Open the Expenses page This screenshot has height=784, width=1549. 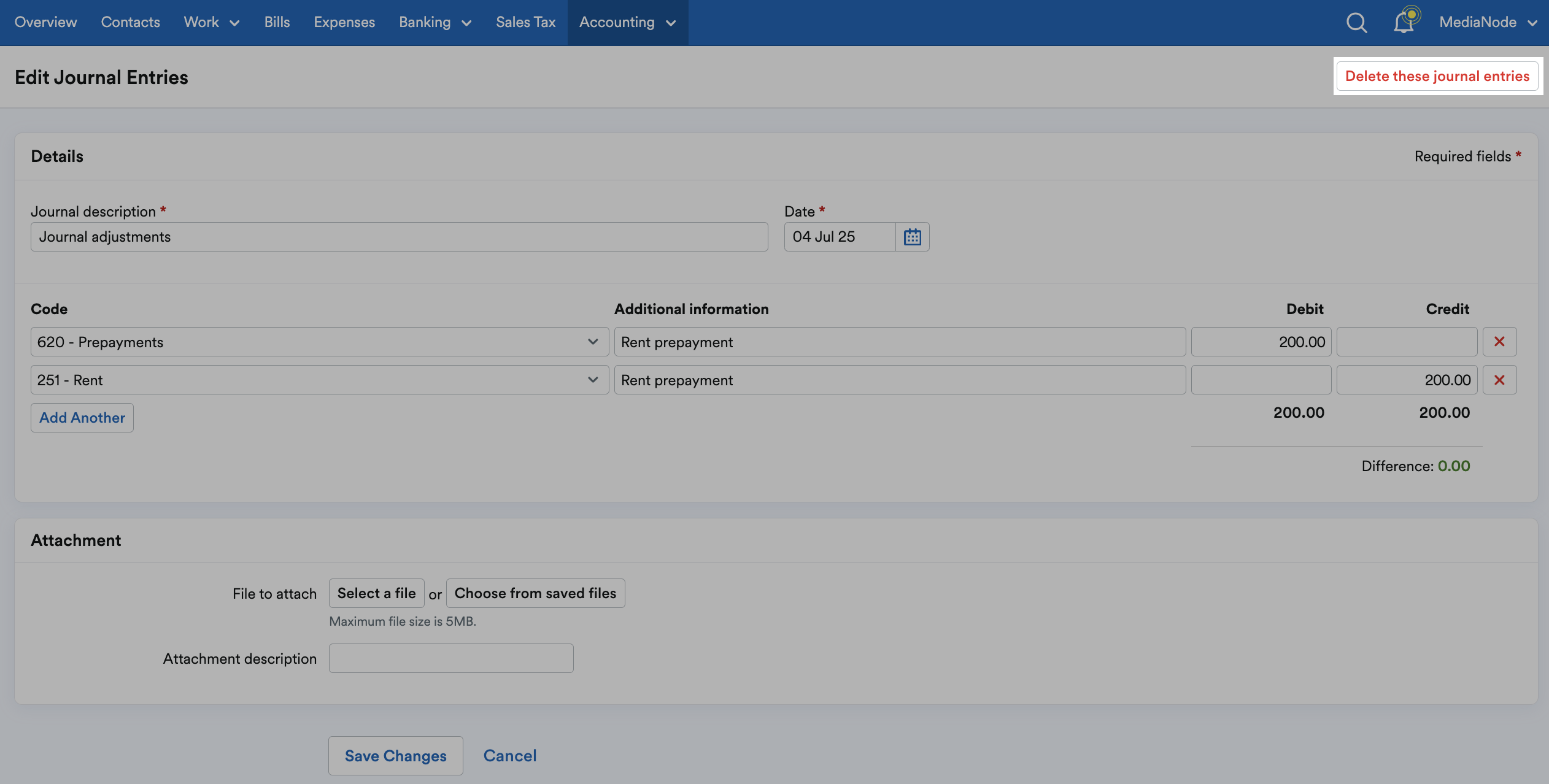pyautogui.click(x=344, y=23)
